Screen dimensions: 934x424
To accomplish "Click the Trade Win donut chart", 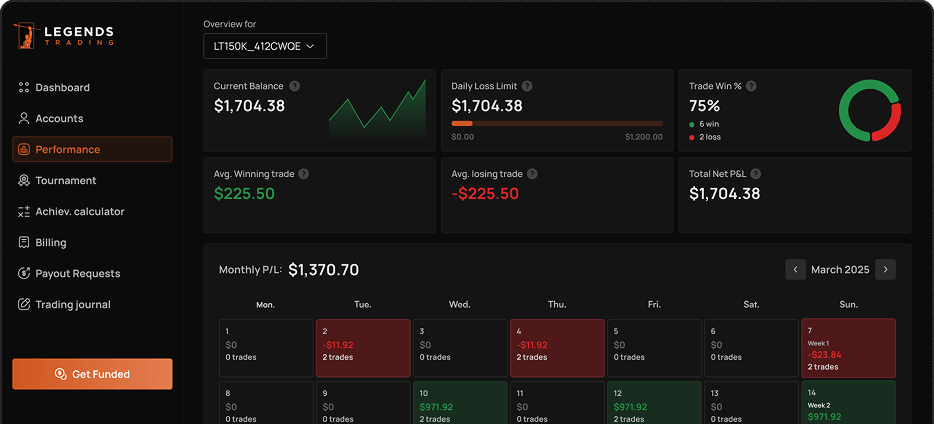I will pyautogui.click(x=870, y=111).
